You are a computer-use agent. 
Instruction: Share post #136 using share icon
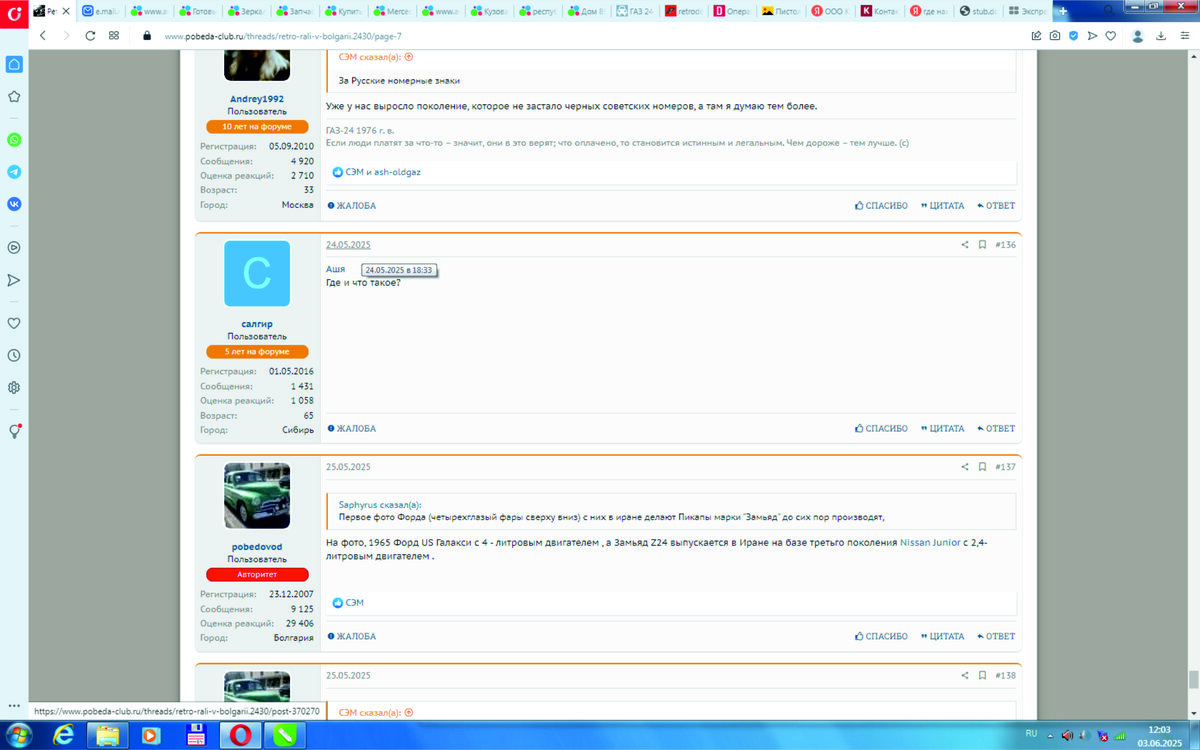965,245
